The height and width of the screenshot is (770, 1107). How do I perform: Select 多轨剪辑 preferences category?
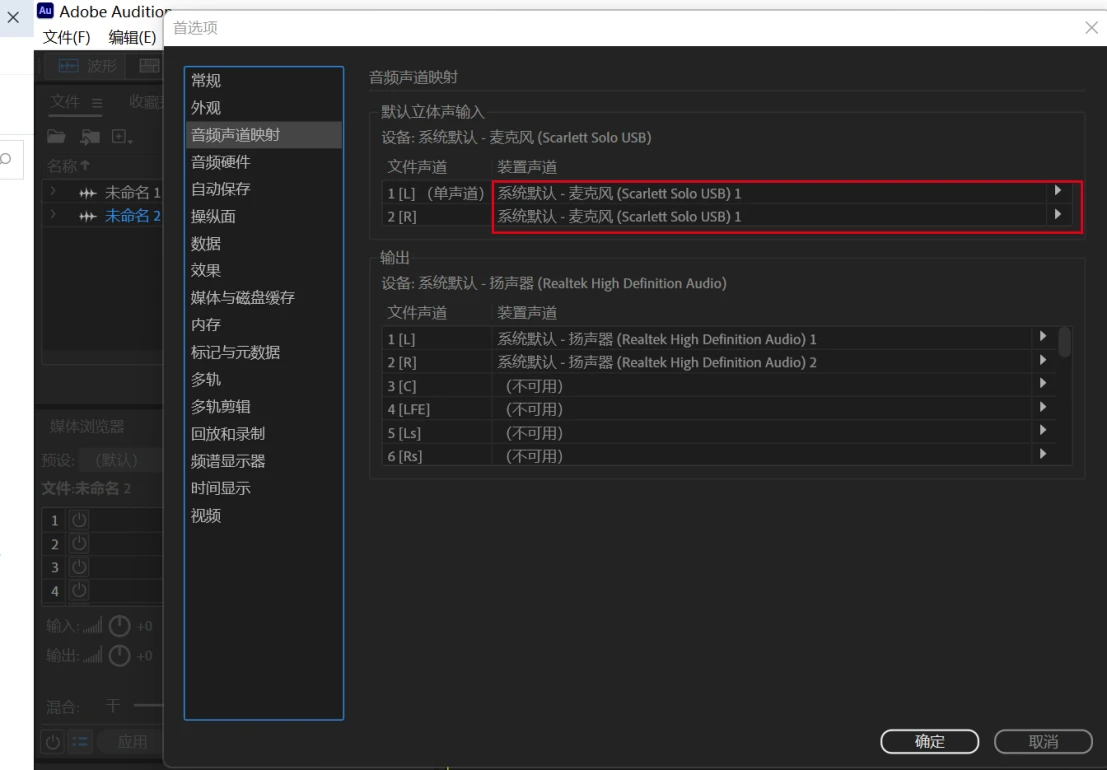point(264,407)
